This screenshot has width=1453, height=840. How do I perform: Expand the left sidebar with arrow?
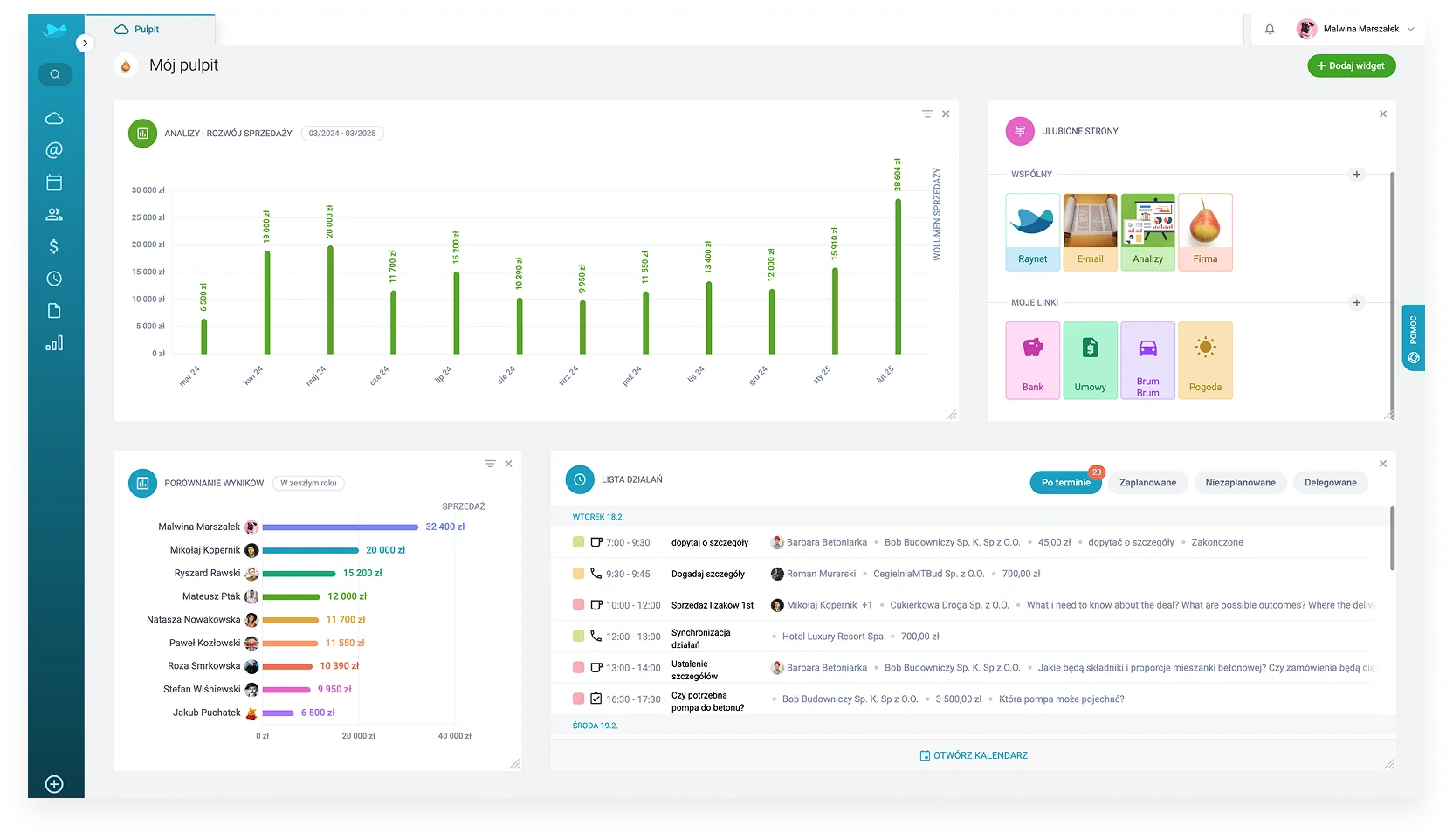click(x=85, y=43)
